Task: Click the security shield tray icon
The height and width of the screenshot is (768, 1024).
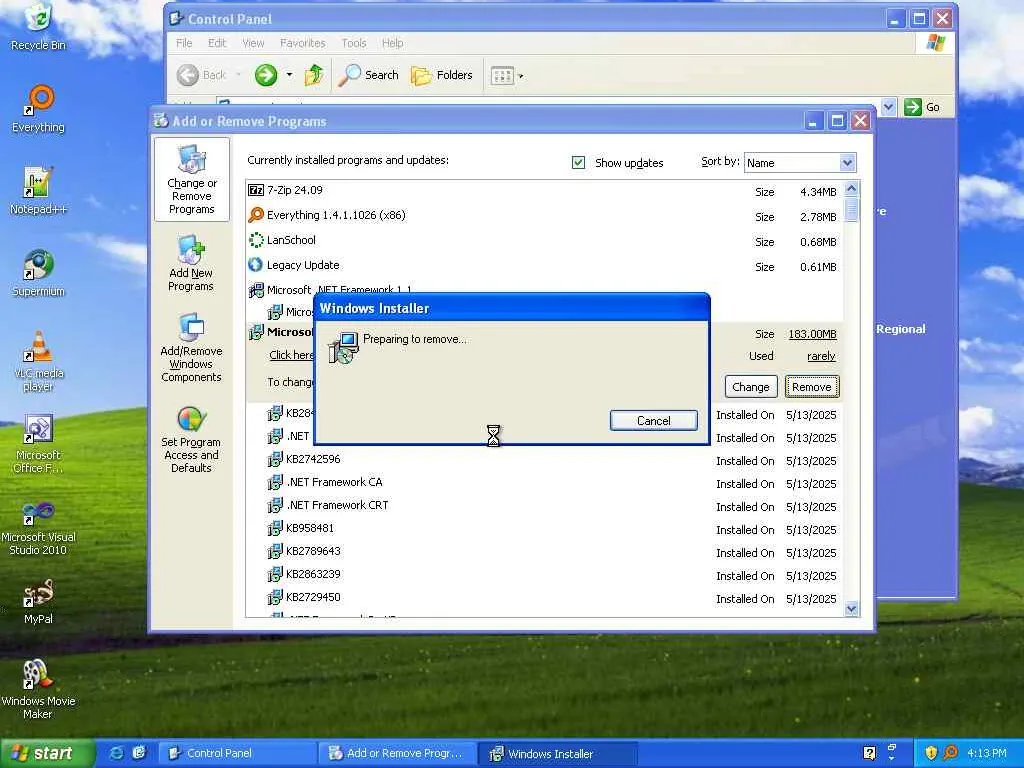Action: coord(931,753)
